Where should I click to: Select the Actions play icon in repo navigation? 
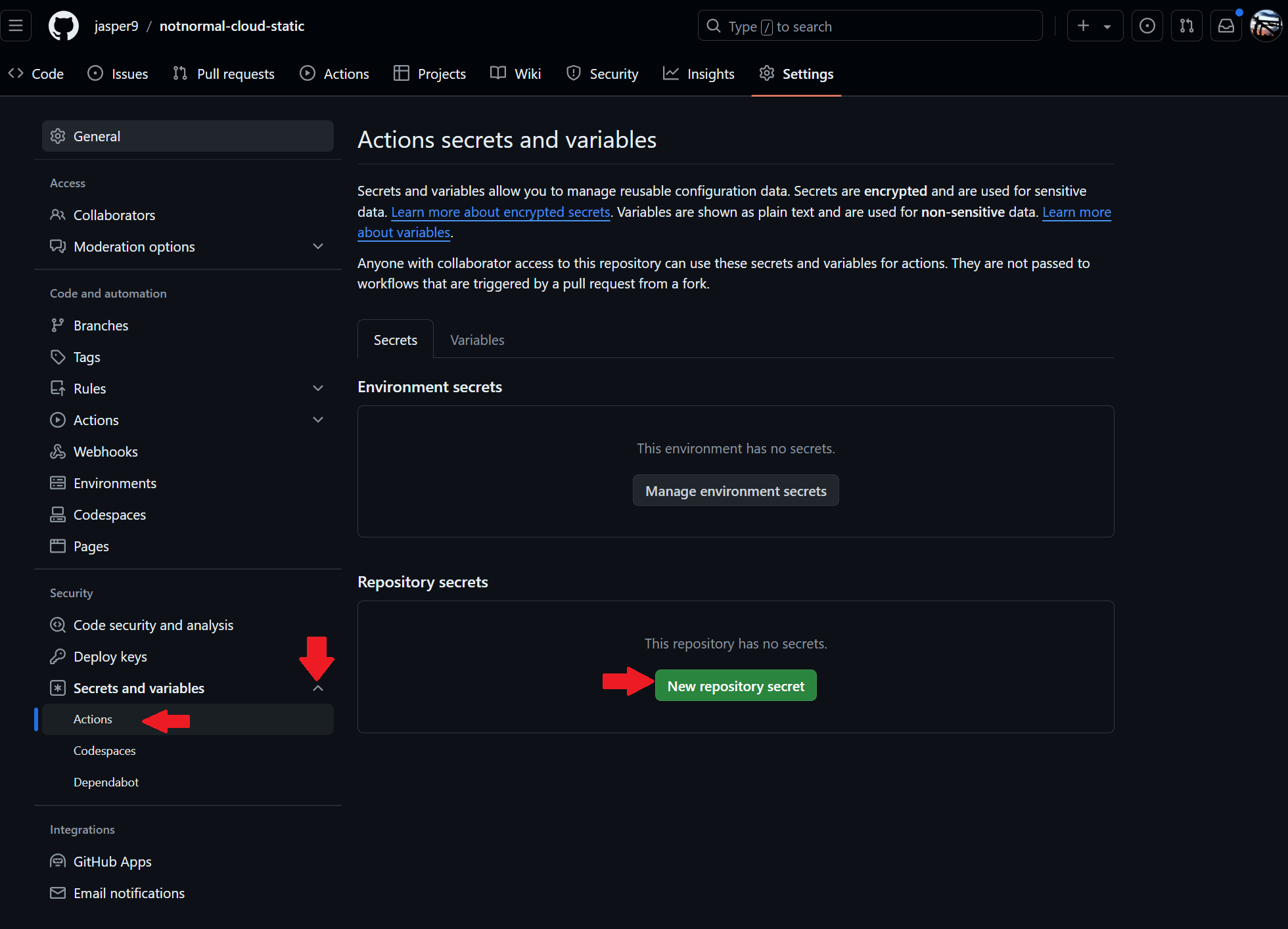tap(307, 74)
